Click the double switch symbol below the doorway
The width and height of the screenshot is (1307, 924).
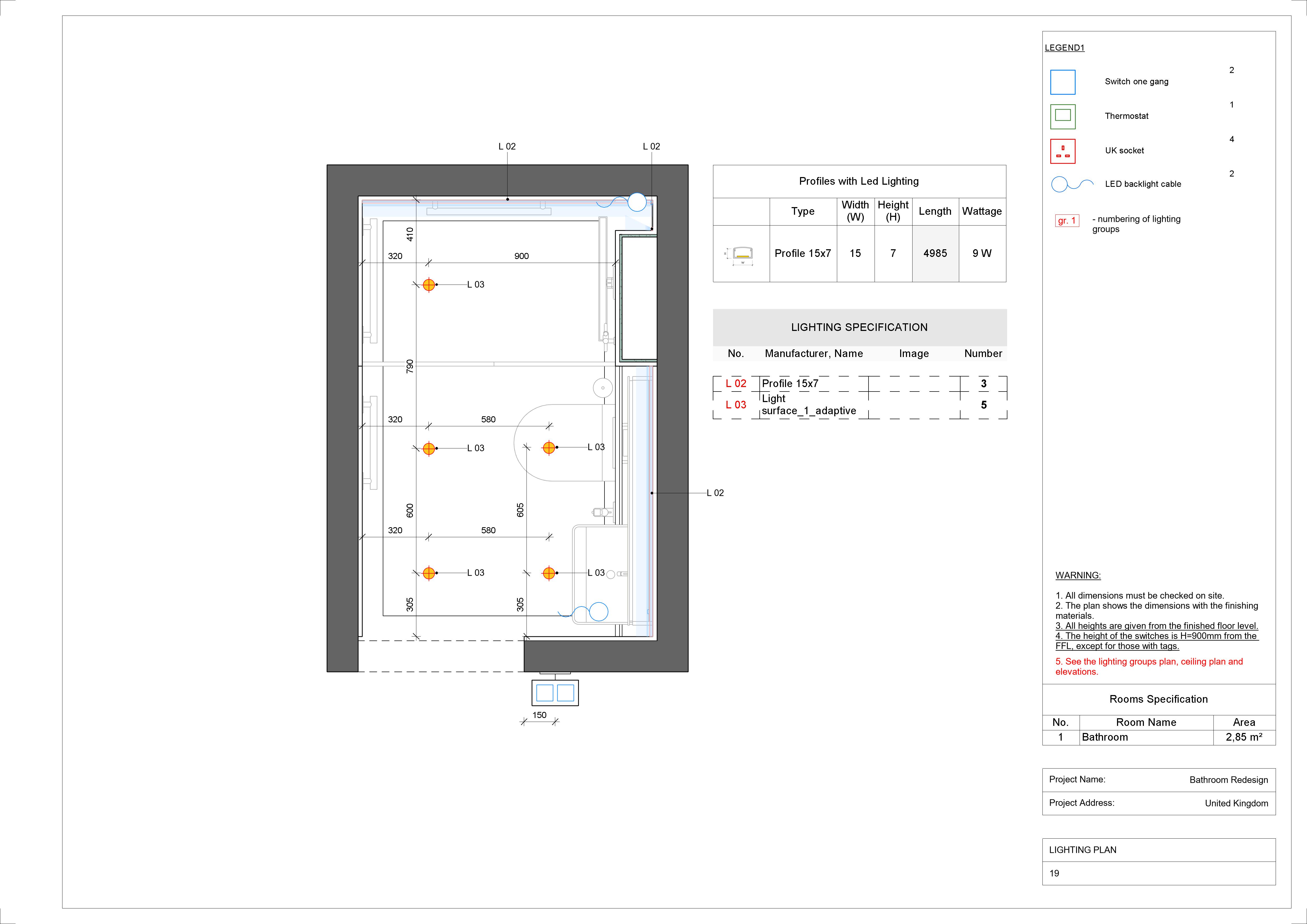555,692
